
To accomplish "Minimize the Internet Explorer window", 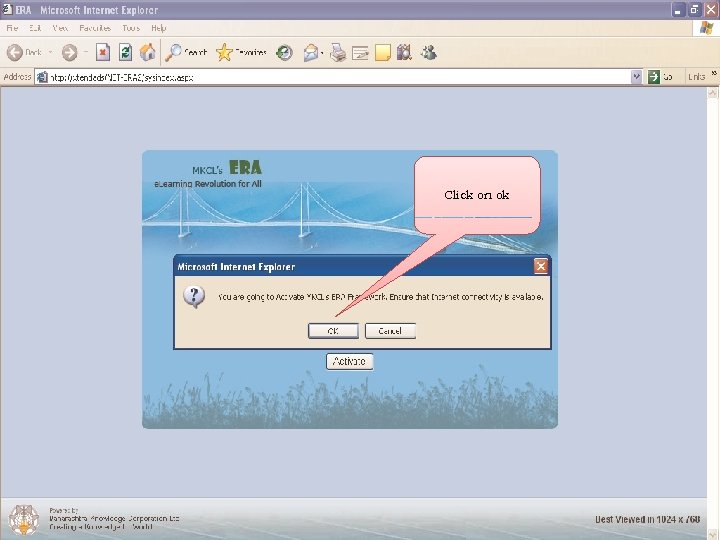I will [677, 10].
